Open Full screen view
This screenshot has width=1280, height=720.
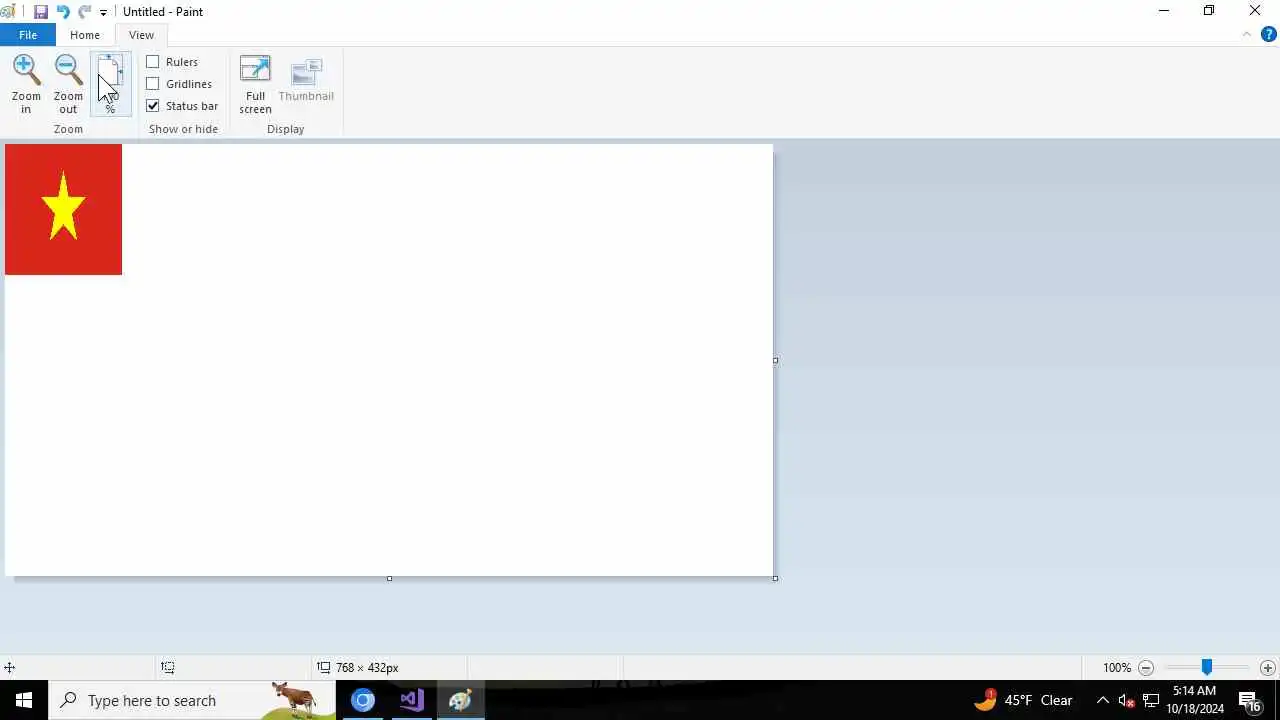pos(255,84)
